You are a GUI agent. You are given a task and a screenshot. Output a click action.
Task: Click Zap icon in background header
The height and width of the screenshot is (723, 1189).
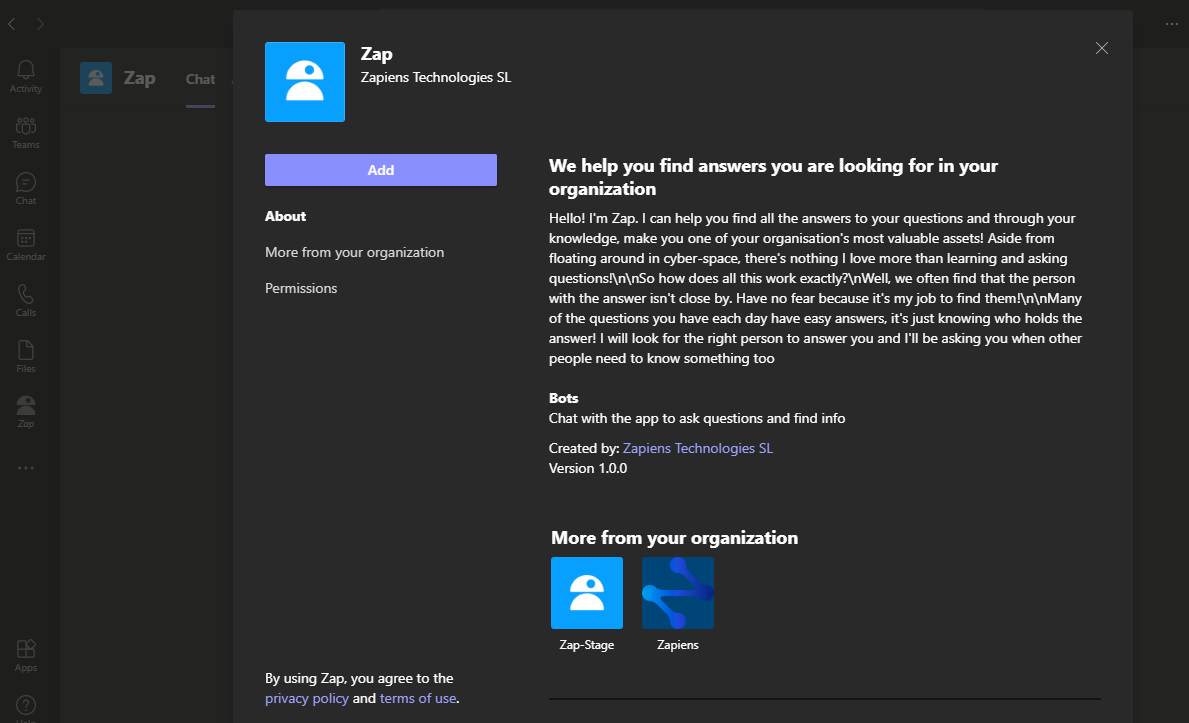point(96,78)
